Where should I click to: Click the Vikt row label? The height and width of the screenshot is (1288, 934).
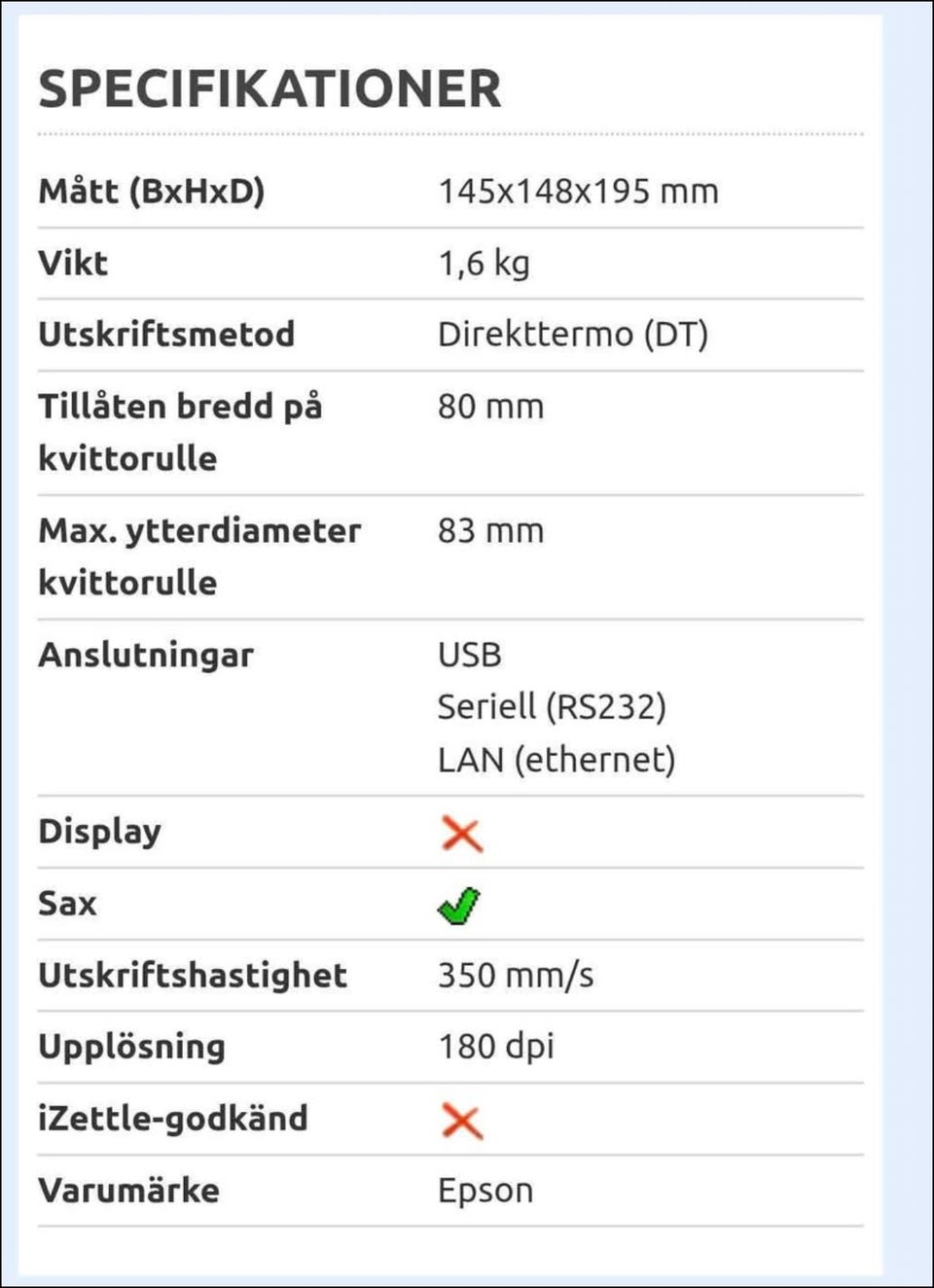coord(73,263)
